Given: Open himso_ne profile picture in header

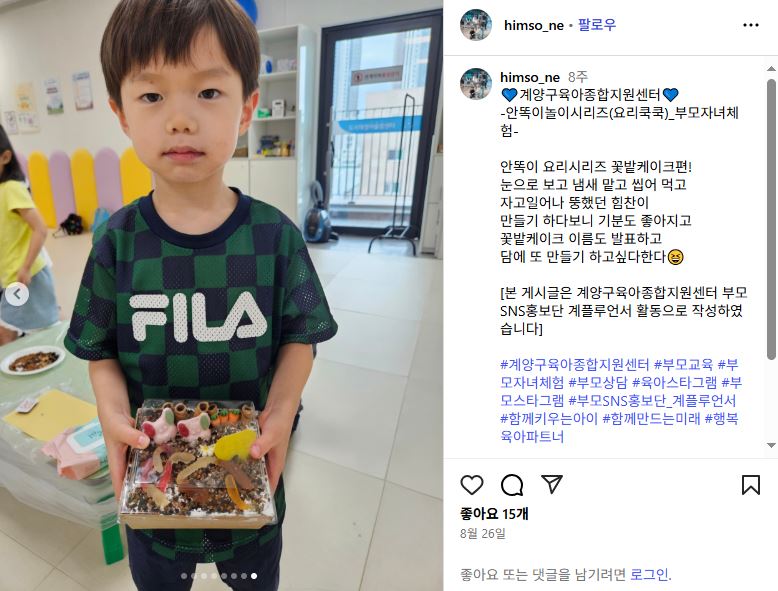Looking at the screenshot, I should [476, 25].
